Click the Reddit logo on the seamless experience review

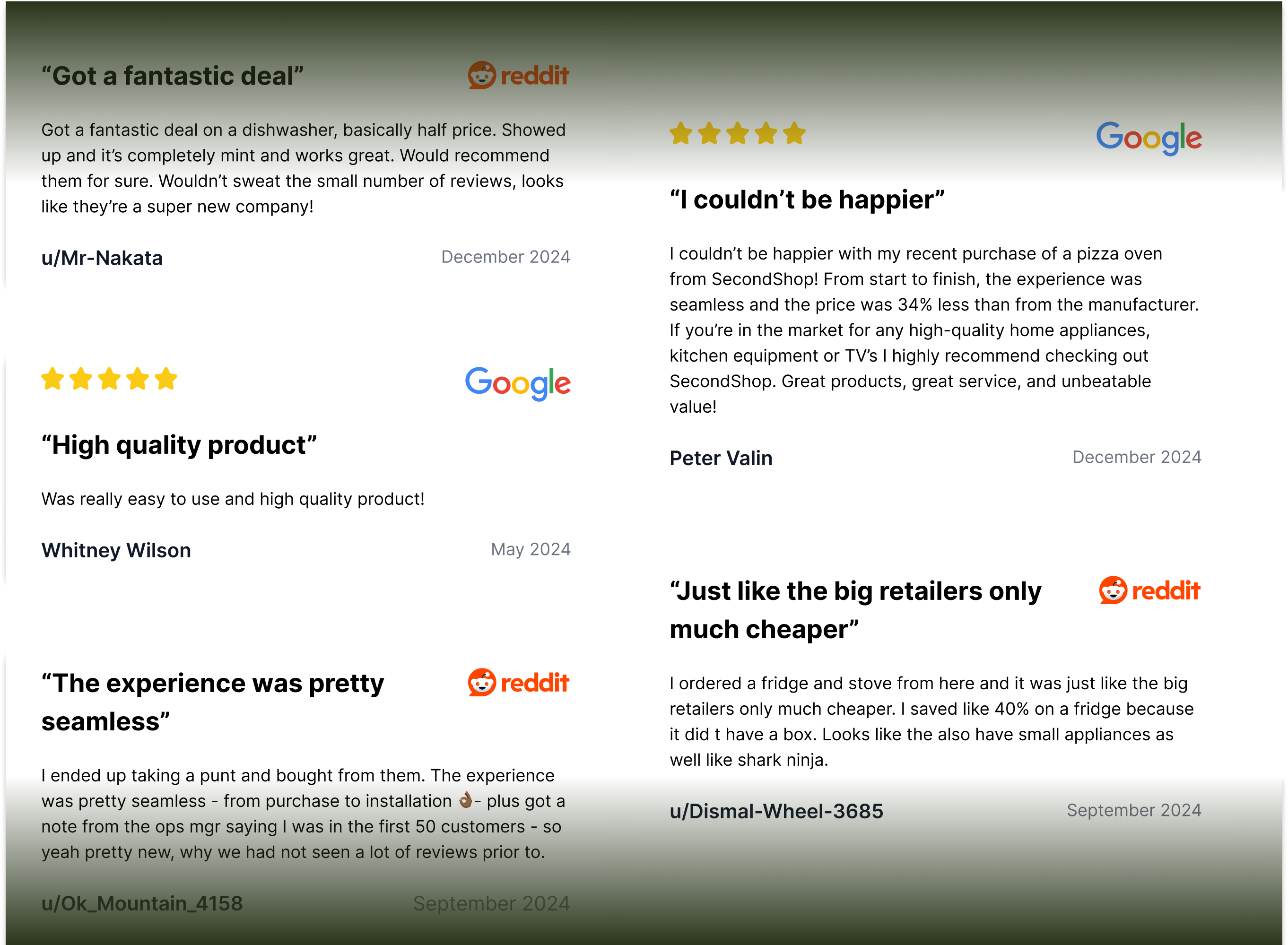(x=518, y=683)
